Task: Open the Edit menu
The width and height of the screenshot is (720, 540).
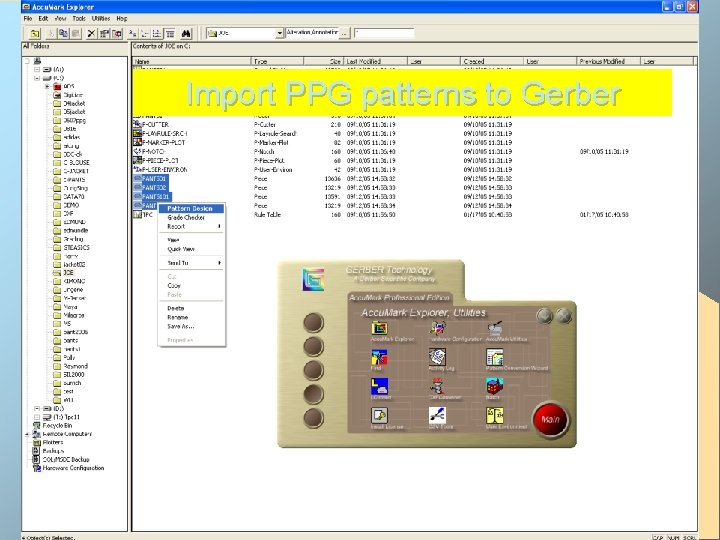Action: (43, 19)
